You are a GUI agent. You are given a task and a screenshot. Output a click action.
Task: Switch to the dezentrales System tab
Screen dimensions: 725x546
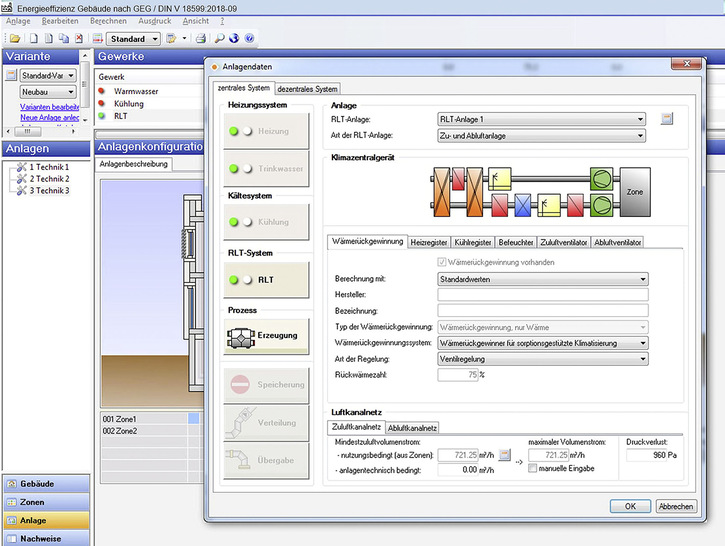(308, 89)
